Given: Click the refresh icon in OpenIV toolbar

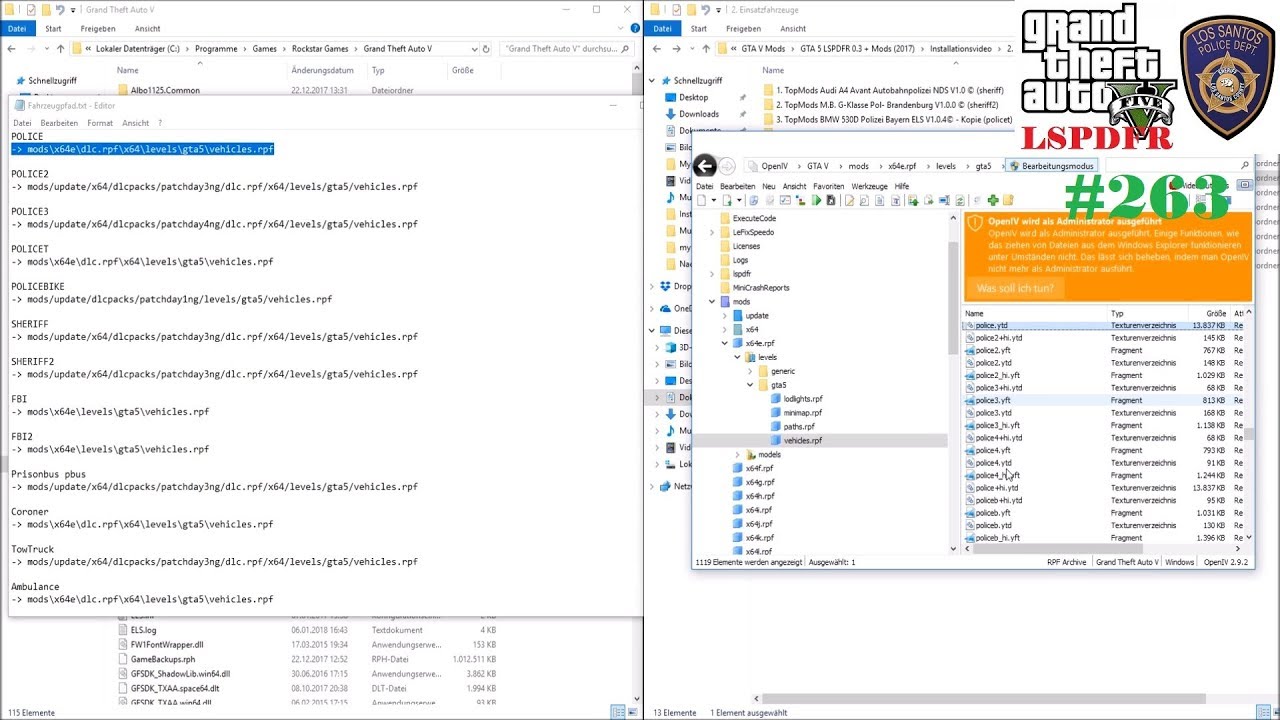Looking at the screenshot, I should click(960, 200).
